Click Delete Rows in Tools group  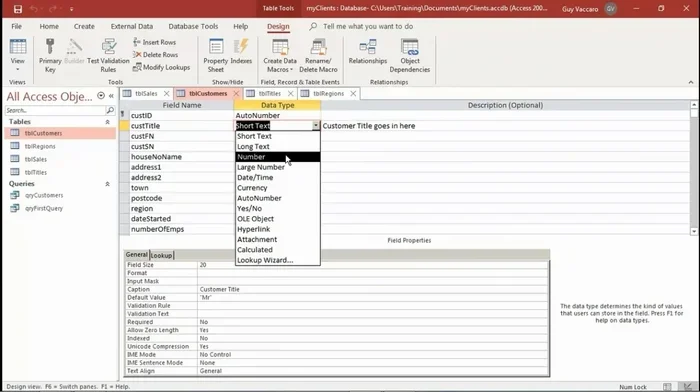tap(155, 54)
